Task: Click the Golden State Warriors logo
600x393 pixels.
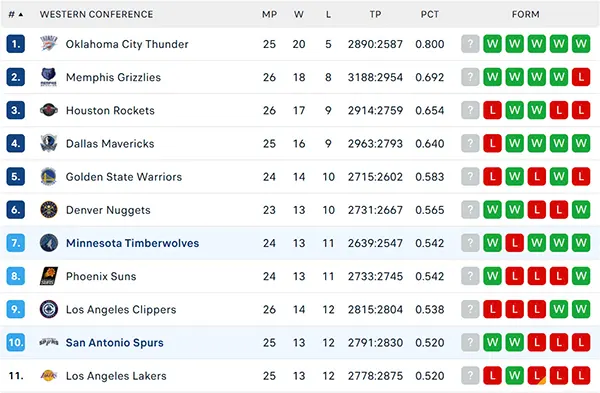Action: tap(49, 177)
